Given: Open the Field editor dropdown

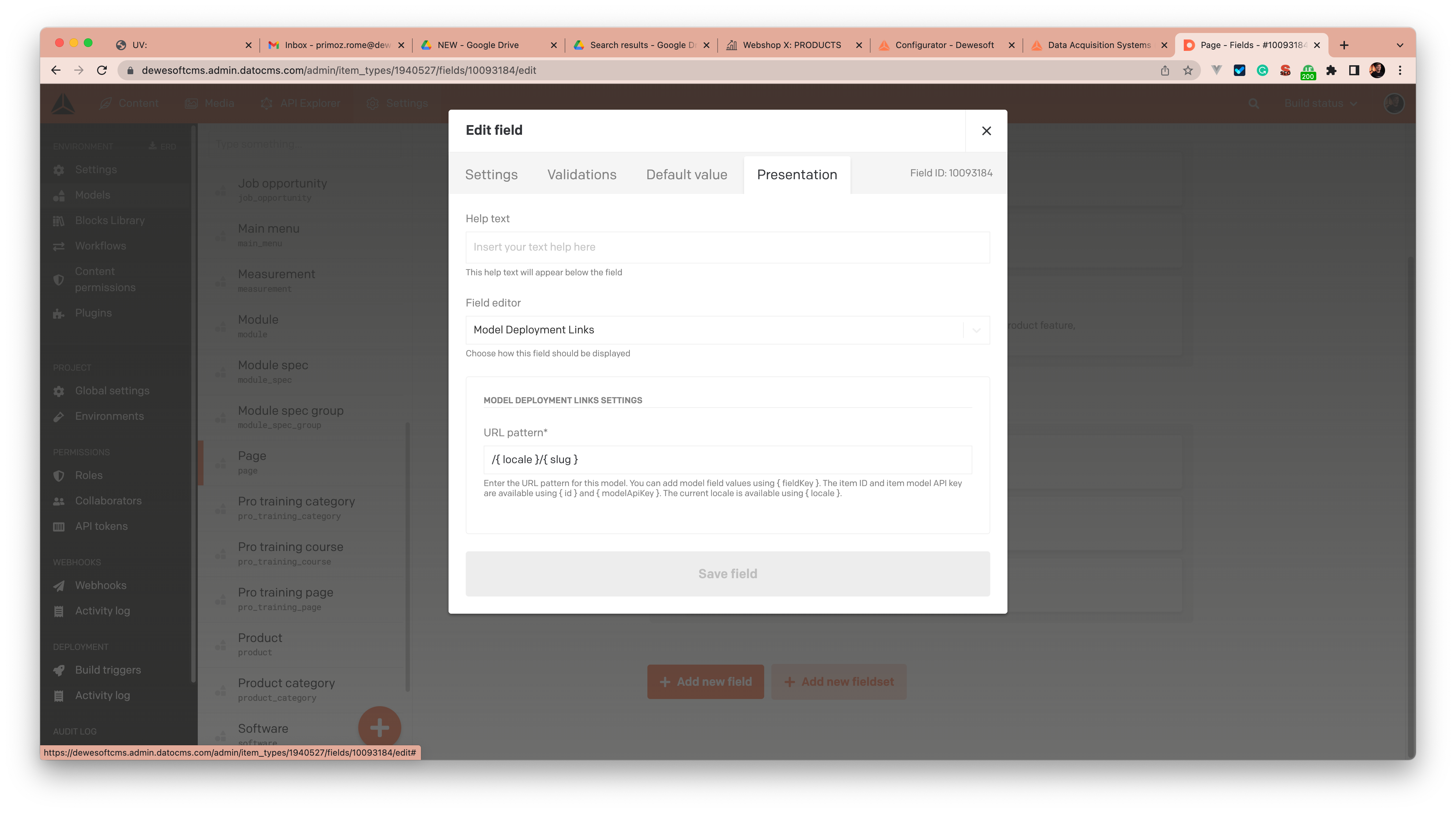Looking at the screenshot, I should (727, 330).
